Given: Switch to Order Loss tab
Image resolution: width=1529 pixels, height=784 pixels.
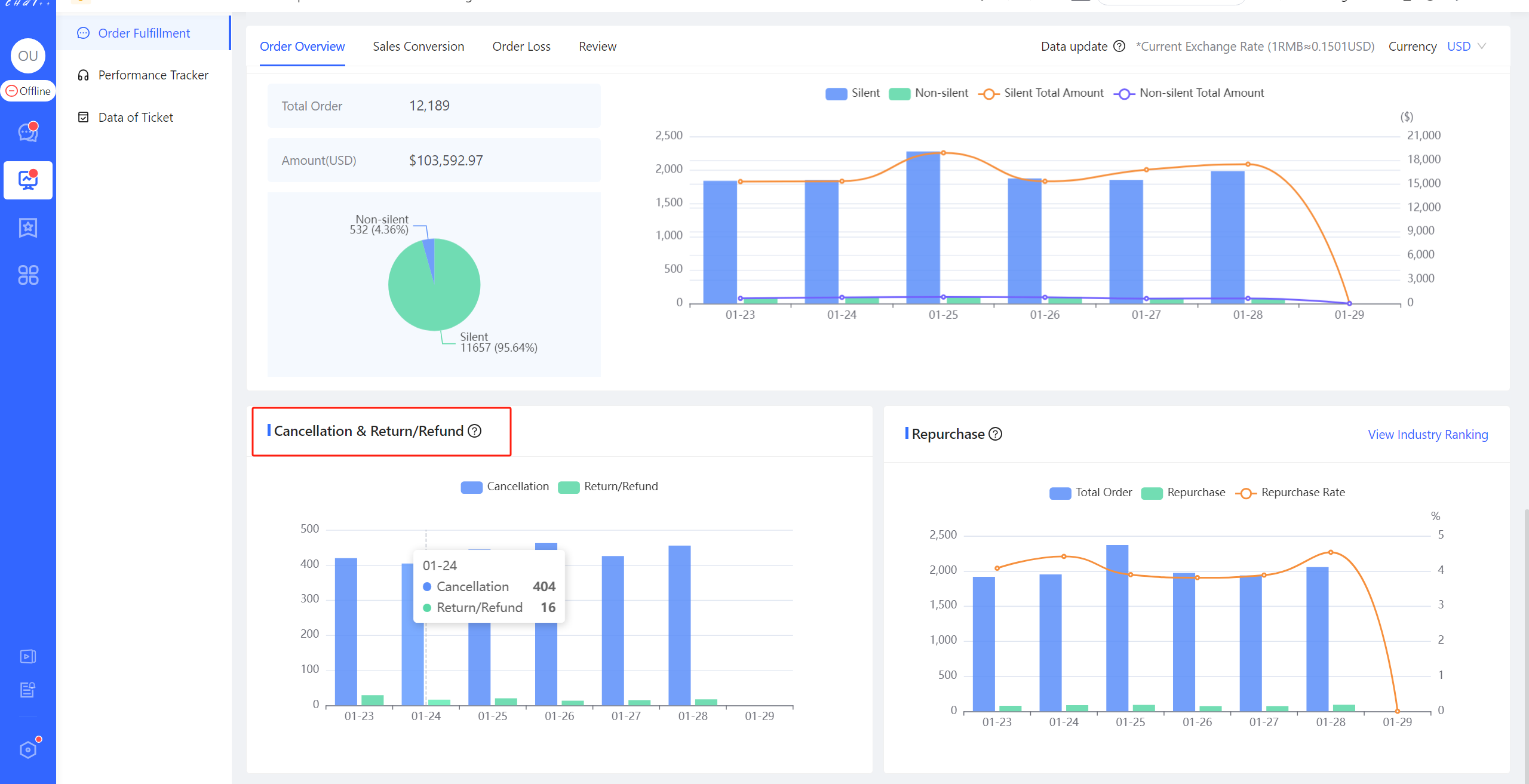Looking at the screenshot, I should [521, 47].
